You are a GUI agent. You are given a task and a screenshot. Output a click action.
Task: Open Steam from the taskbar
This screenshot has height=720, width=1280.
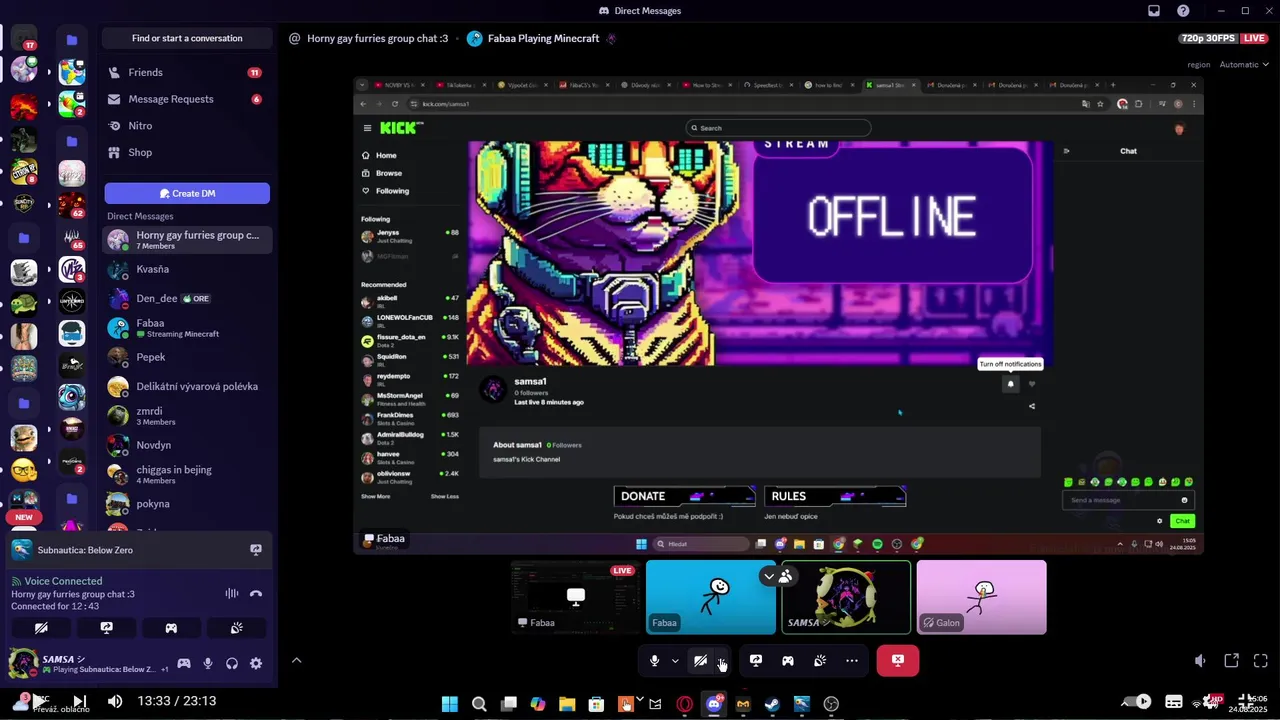(x=772, y=704)
